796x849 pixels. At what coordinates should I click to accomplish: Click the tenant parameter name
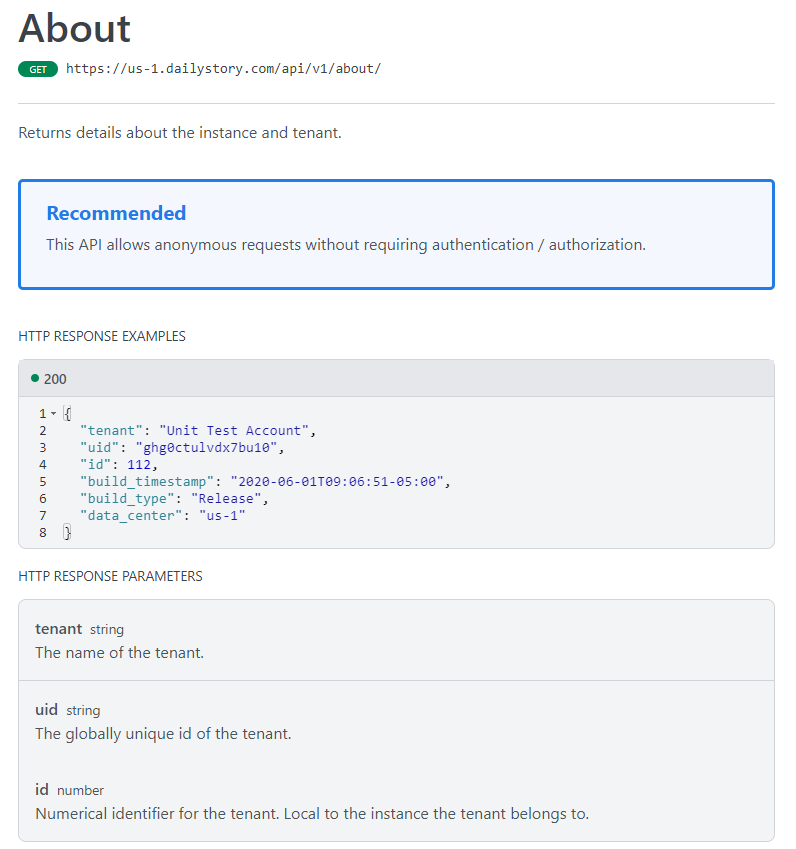pyautogui.click(x=58, y=629)
